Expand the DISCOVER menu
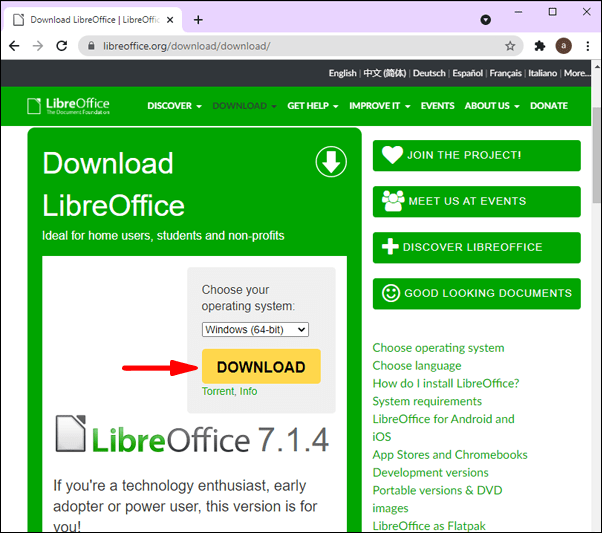 tap(174, 106)
